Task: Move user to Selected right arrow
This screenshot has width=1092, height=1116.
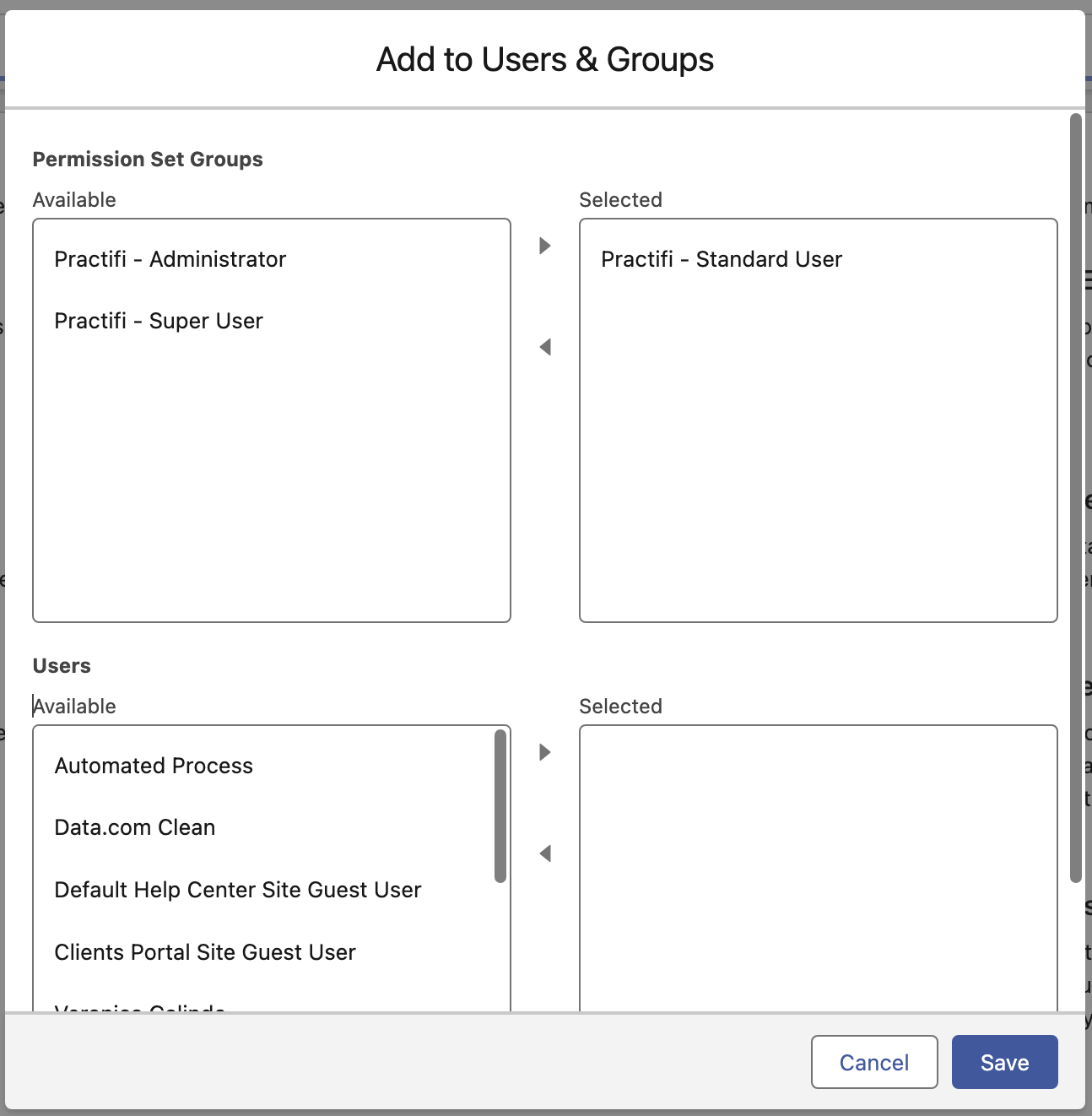Action: (545, 752)
